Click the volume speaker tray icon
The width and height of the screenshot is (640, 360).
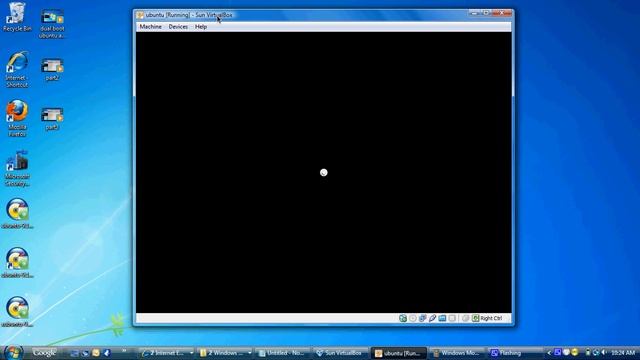pyautogui.click(x=604, y=352)
